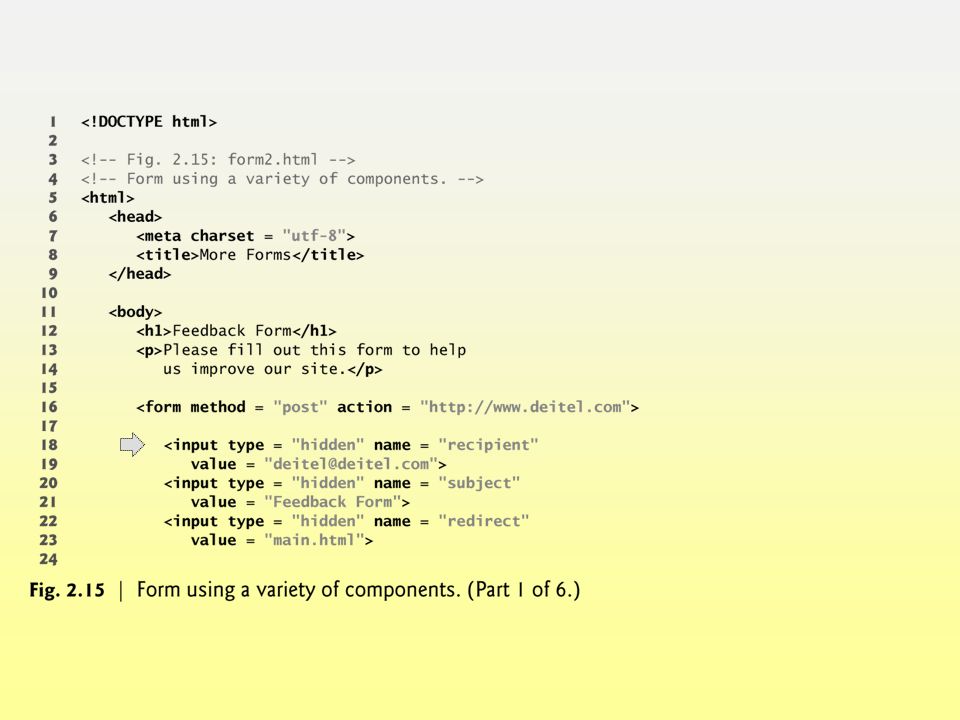Click the closing head tag
The width and height of the screenshot is (960, 720).
pyautogui.click(x=140, y=274)
